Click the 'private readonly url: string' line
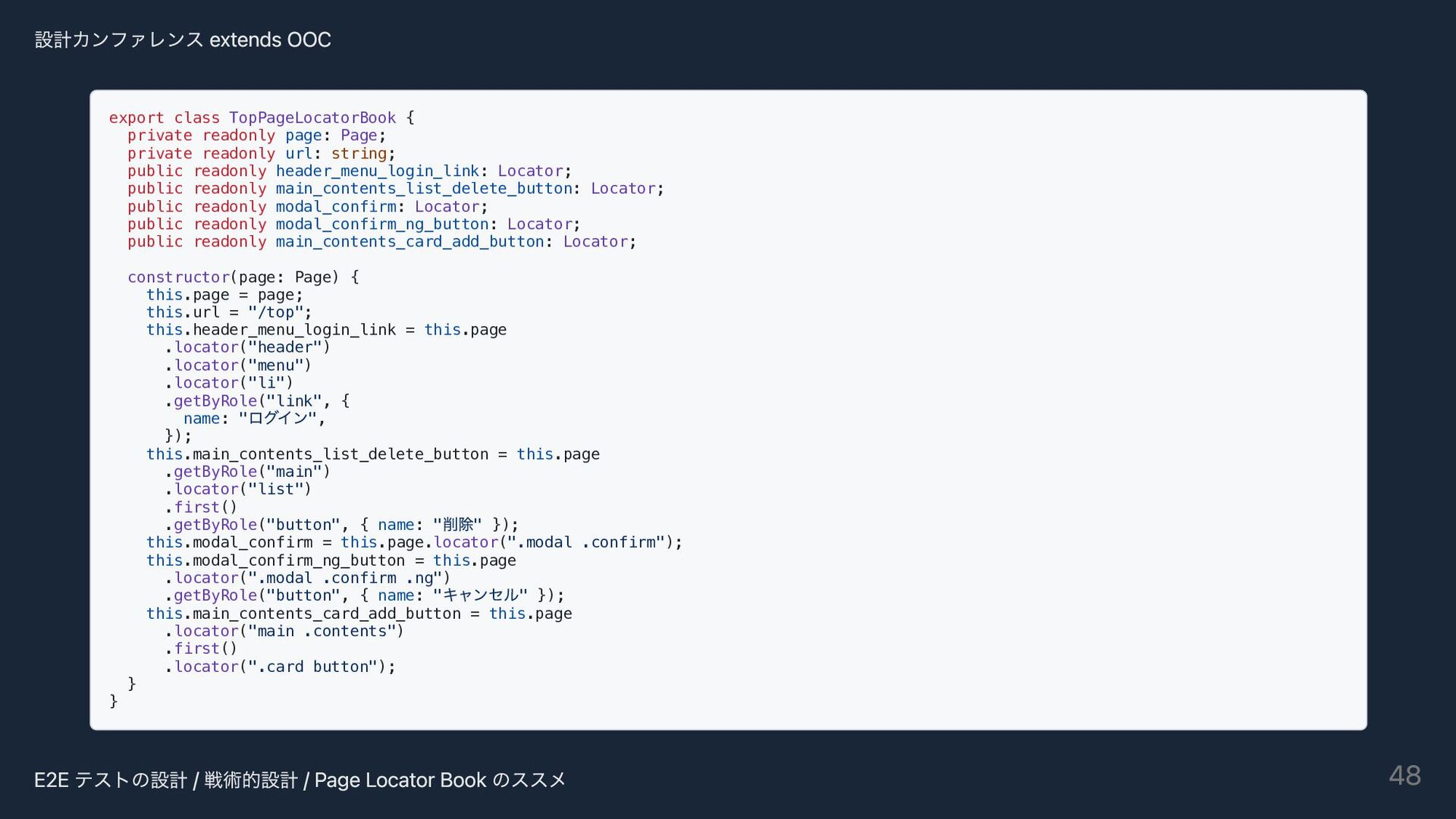The image size is (1456, 819). coord(260,153)
